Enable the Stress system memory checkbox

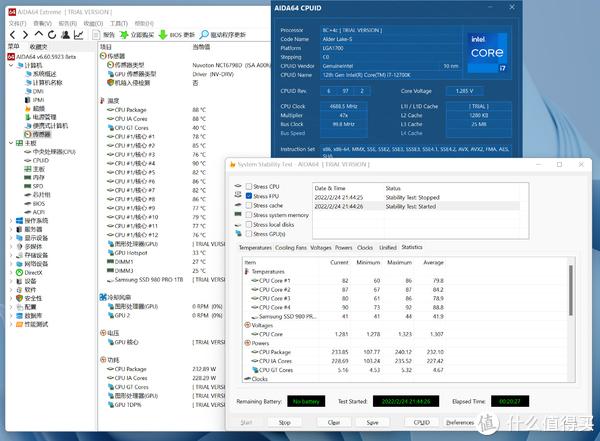249,215
